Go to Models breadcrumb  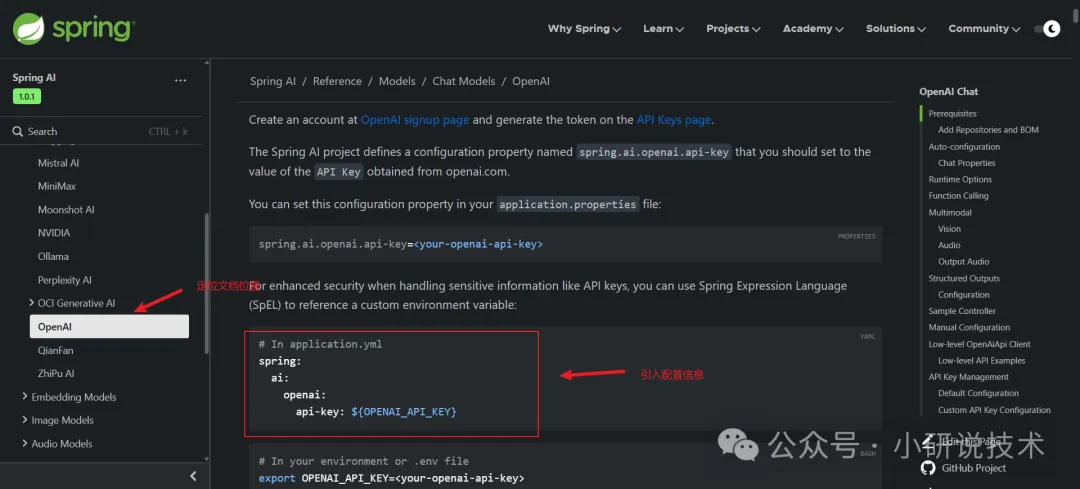pyautogui.click(x=397, y=81)
